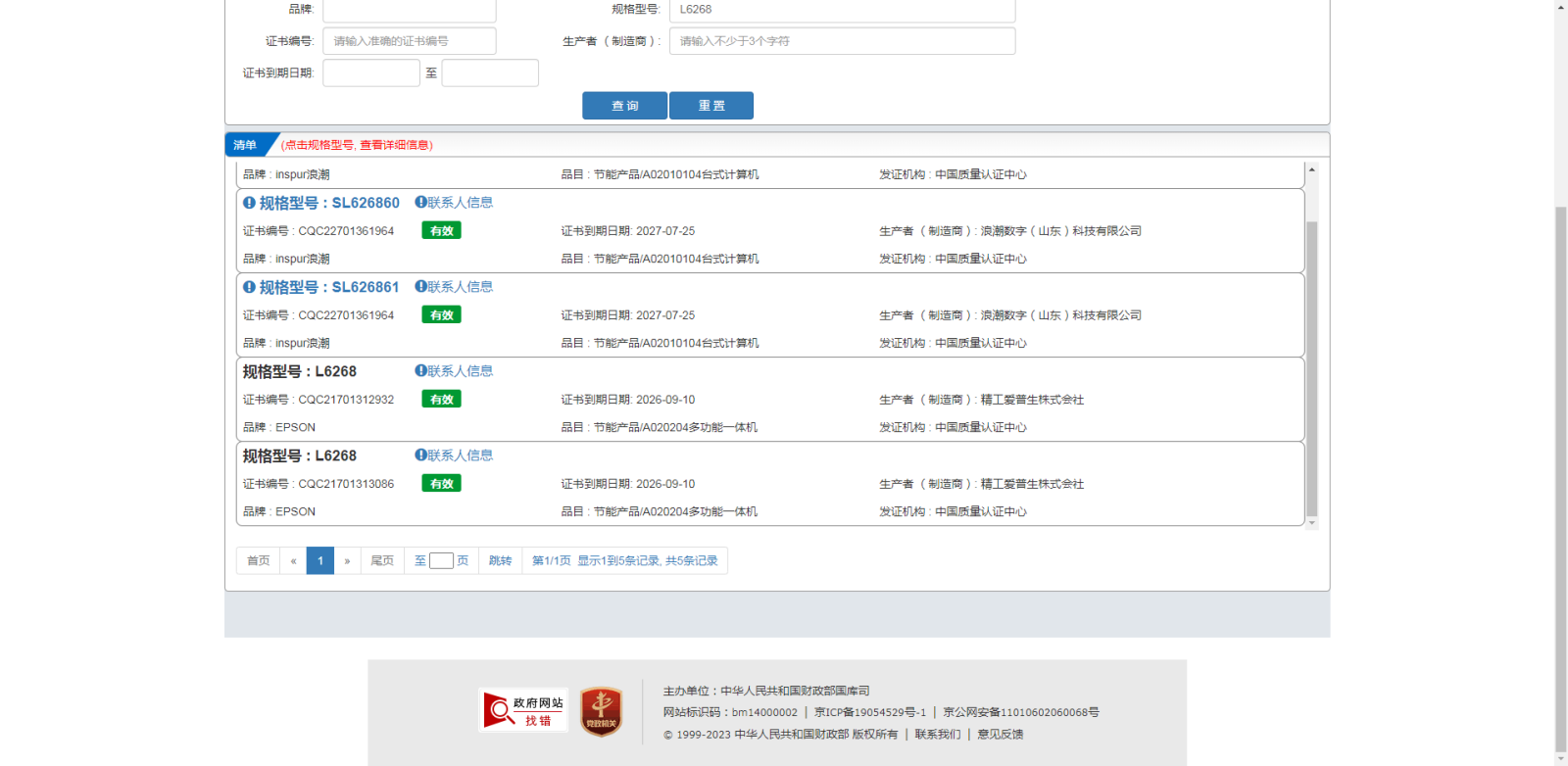Screen dimensions: 1568x766
Task: Open the 京ICP备19054529号-1 link
Action: [x=870, y=712]
